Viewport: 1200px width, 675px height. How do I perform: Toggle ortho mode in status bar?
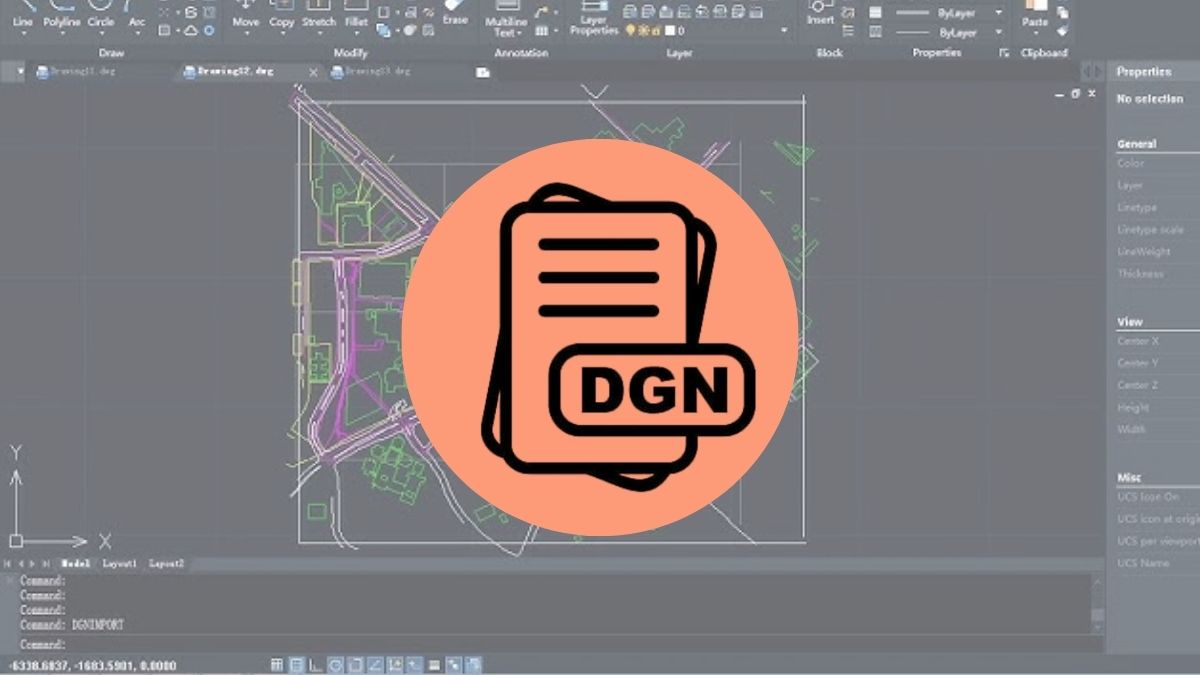coord(317,665)
